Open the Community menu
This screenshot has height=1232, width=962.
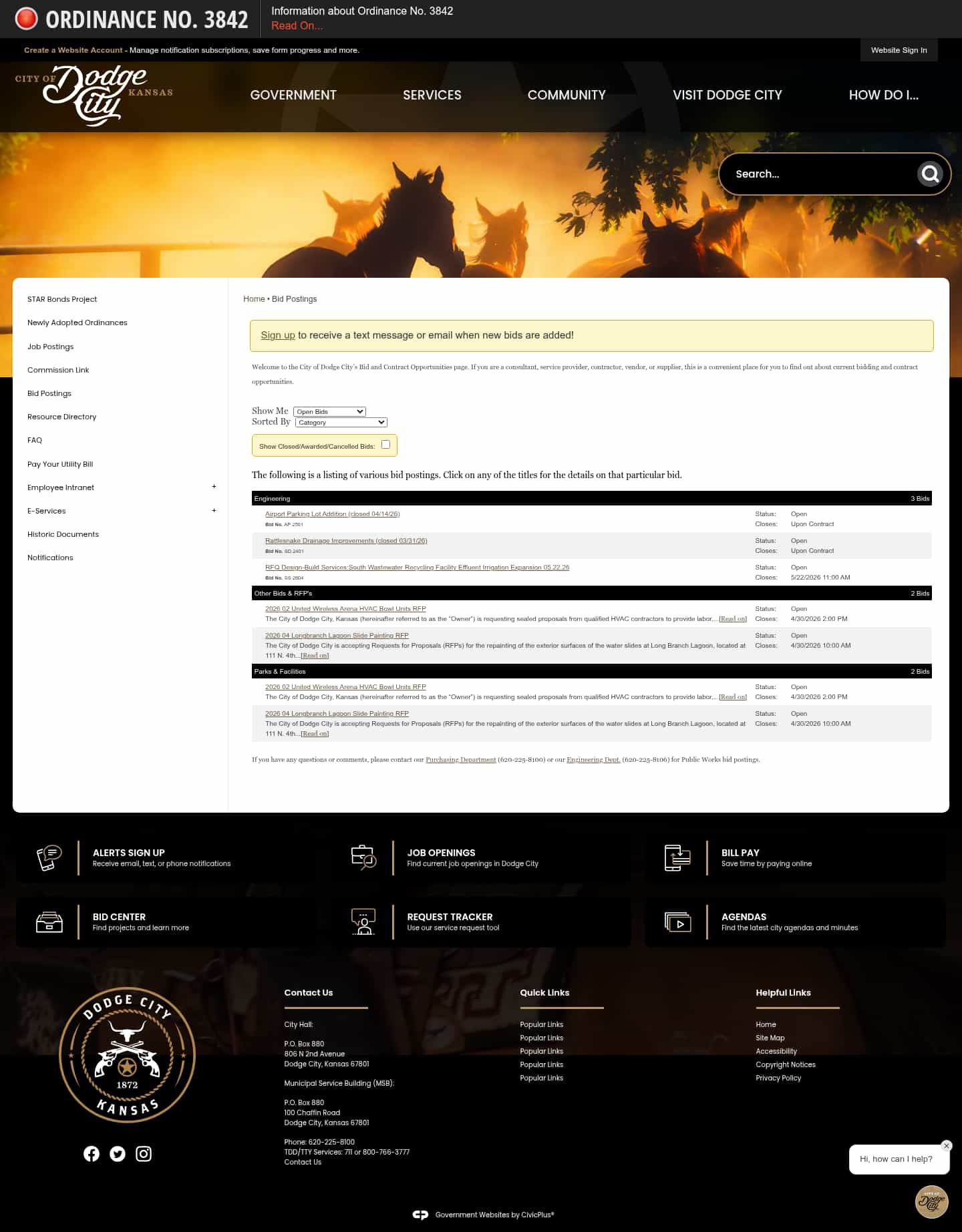tap(567, 95)
